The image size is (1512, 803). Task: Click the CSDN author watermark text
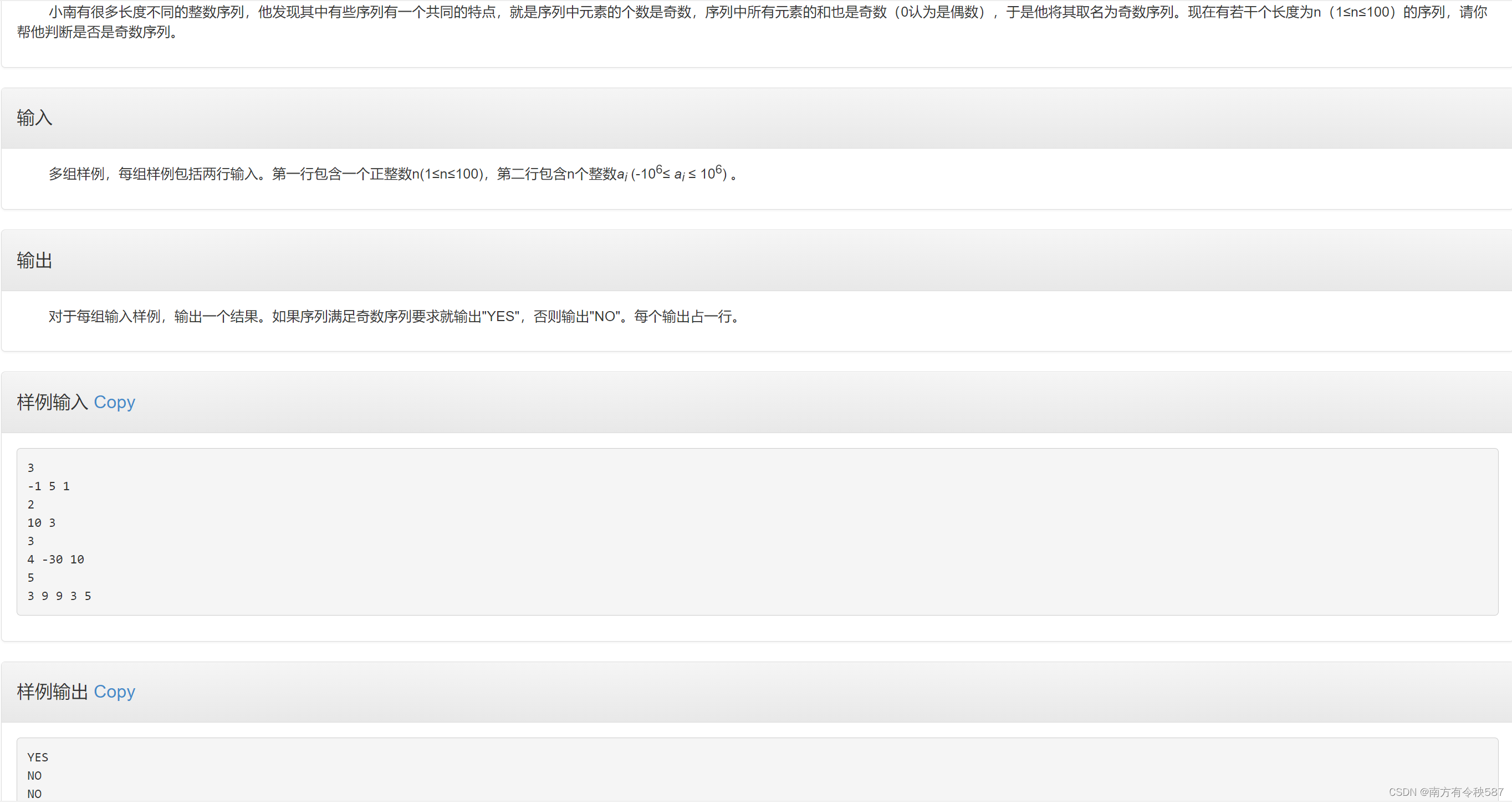click(x=1445, y=792)
